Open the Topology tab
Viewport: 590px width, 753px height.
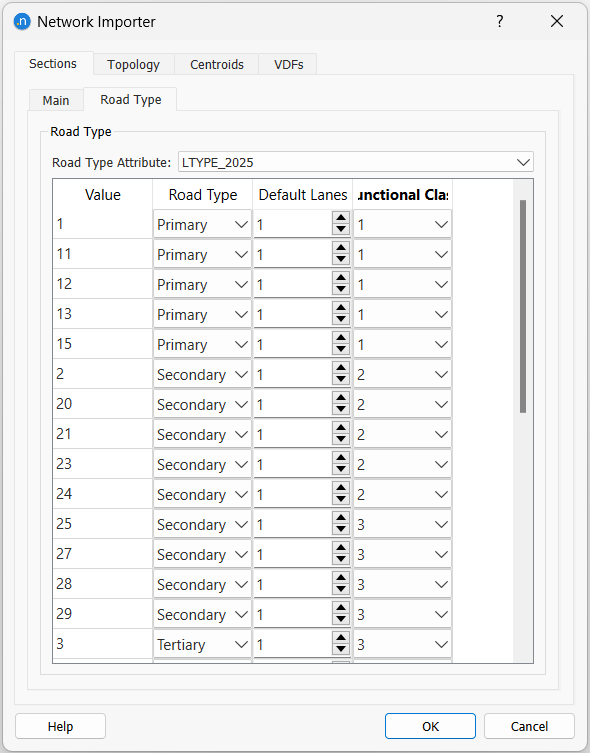(133, 64)
